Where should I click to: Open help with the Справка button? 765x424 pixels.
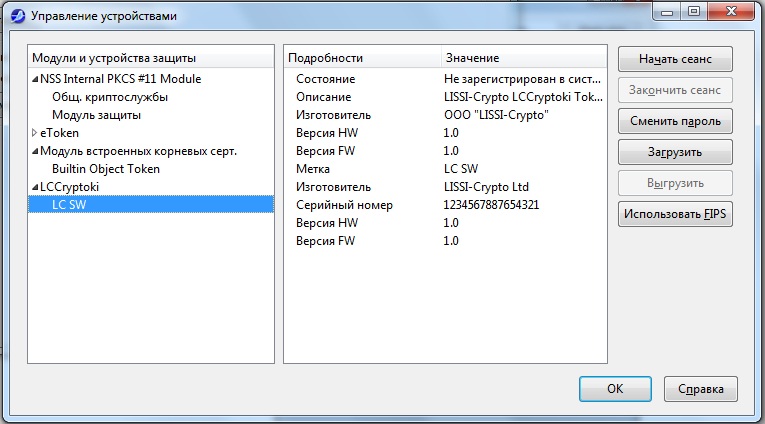coord(701,389)
